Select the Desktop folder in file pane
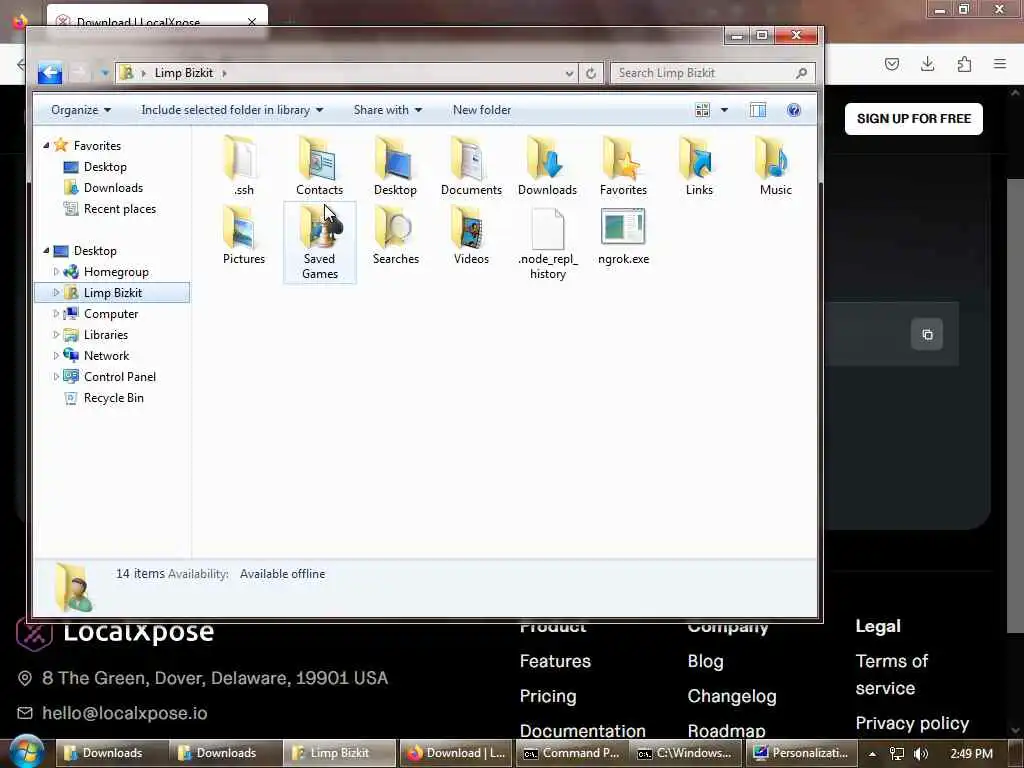Screen dimensions: 1024x768 395,165
